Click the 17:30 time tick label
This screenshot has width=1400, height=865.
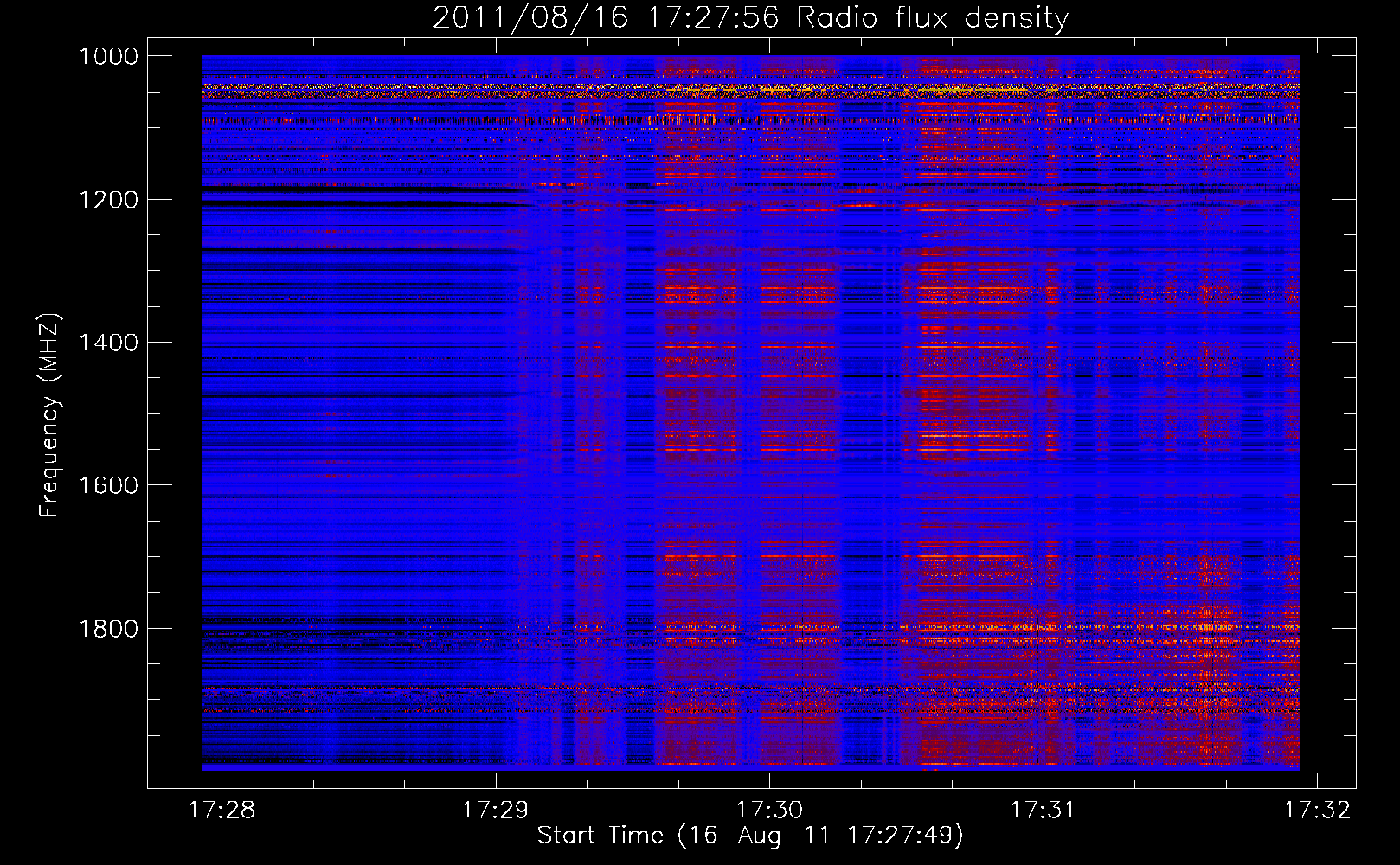(x=769, y=810)
